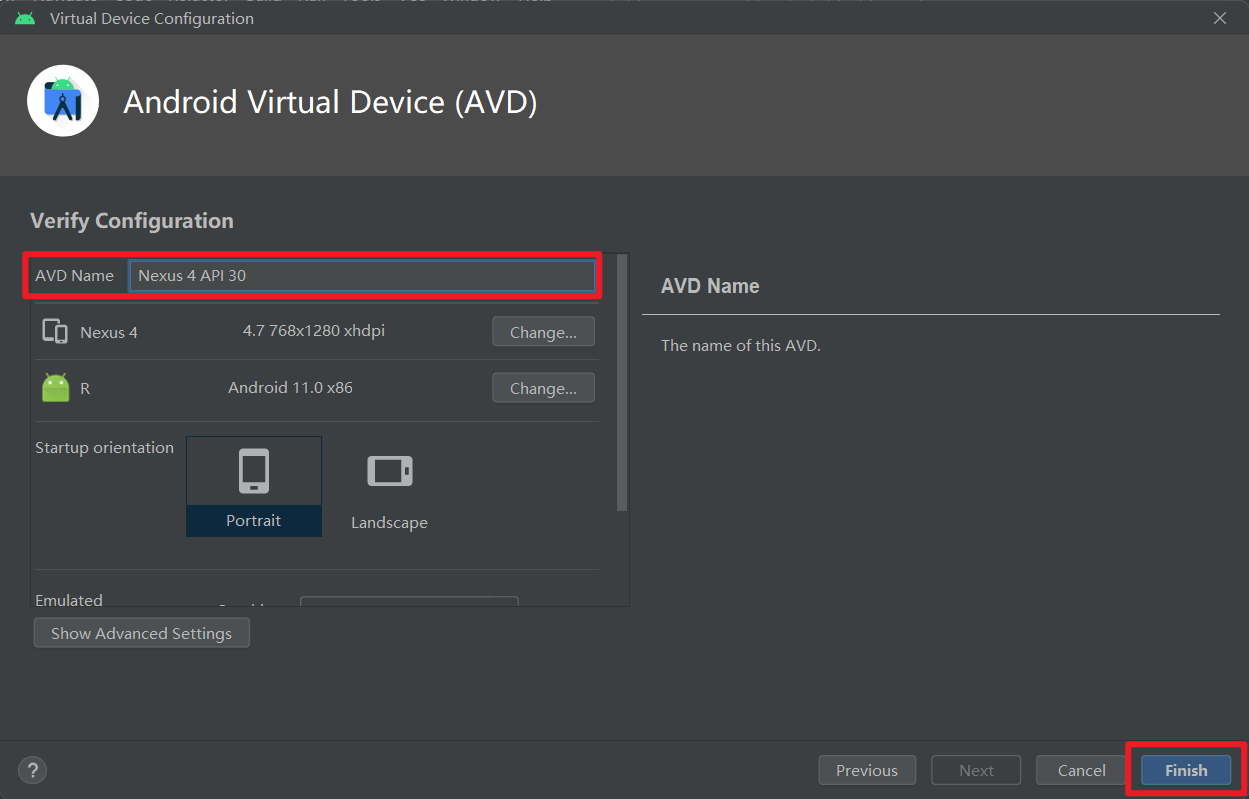
Task: Change the Android 11.0 x86 system image
Action: coord(543,388)
